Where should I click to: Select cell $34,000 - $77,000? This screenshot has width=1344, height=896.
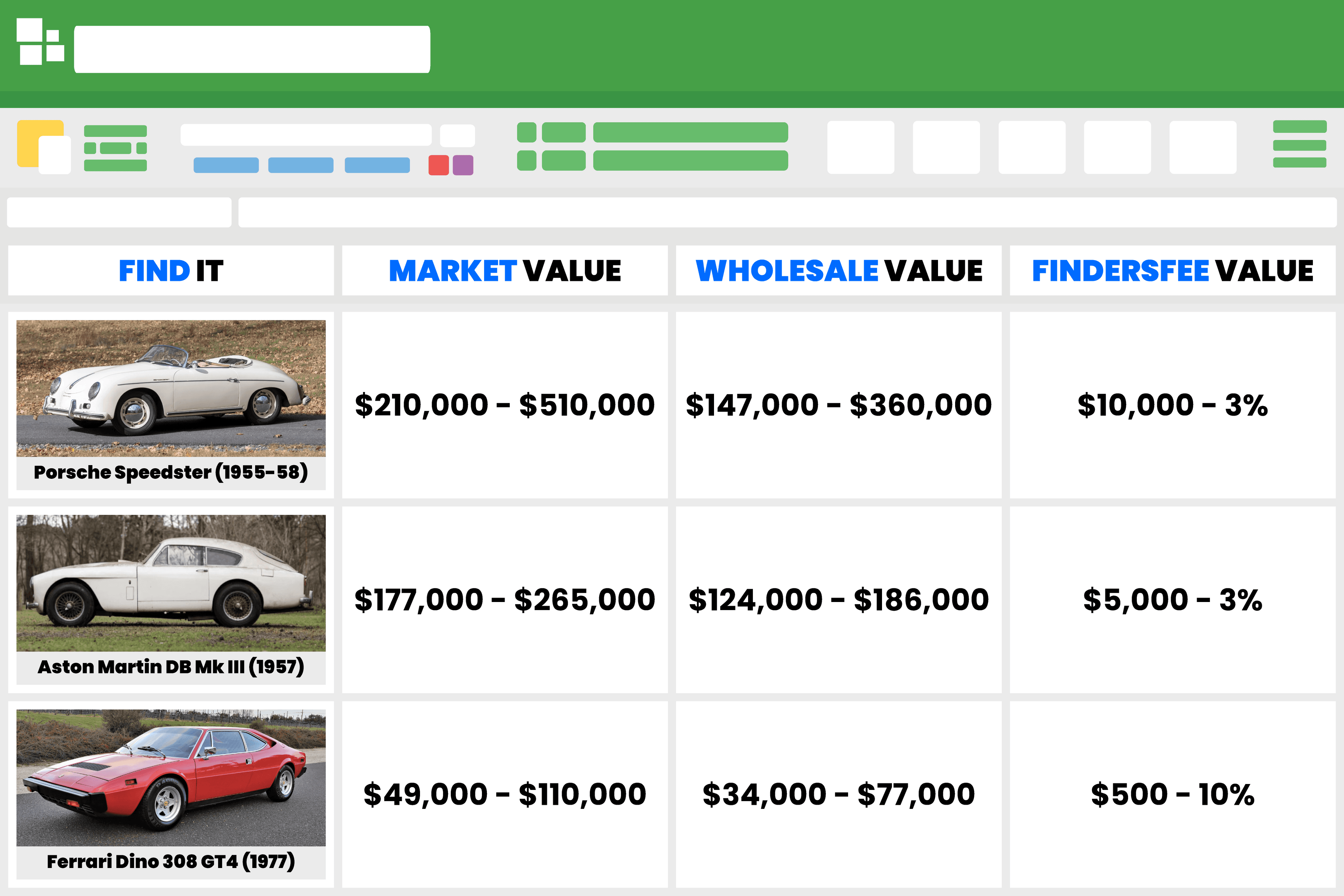click(x=839, y=795)
